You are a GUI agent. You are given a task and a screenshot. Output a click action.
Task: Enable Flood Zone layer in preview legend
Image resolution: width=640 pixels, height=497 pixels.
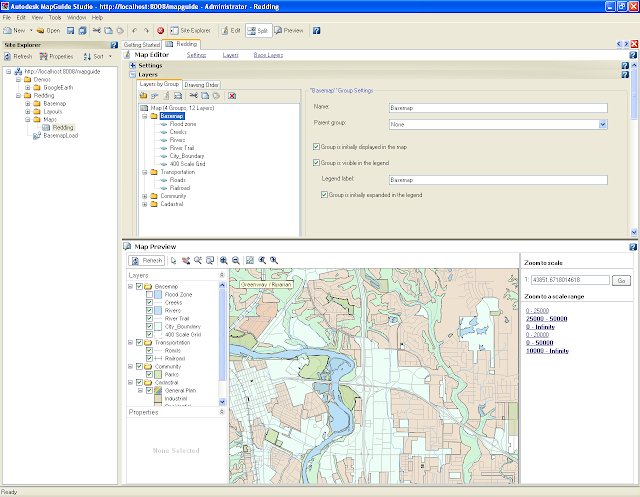coord(149,295)
